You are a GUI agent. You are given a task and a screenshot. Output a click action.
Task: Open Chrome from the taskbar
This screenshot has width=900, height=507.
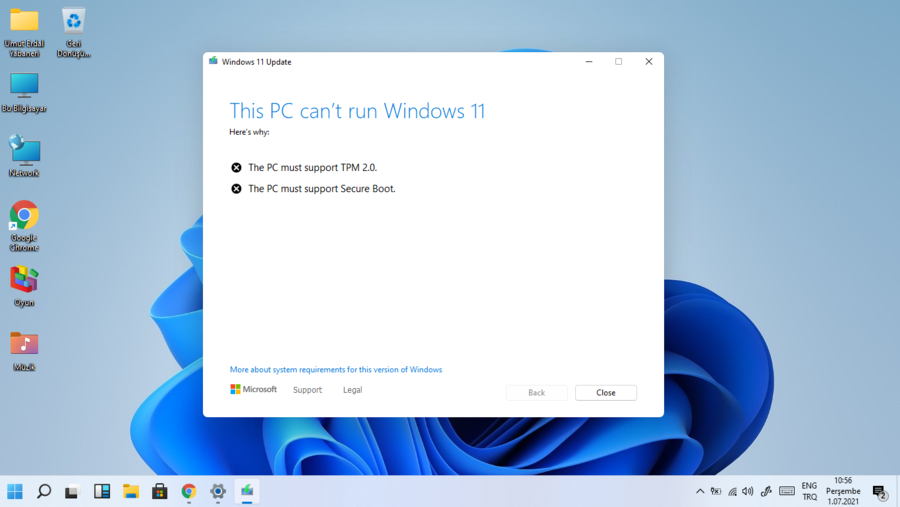click(x=189, y=491)
